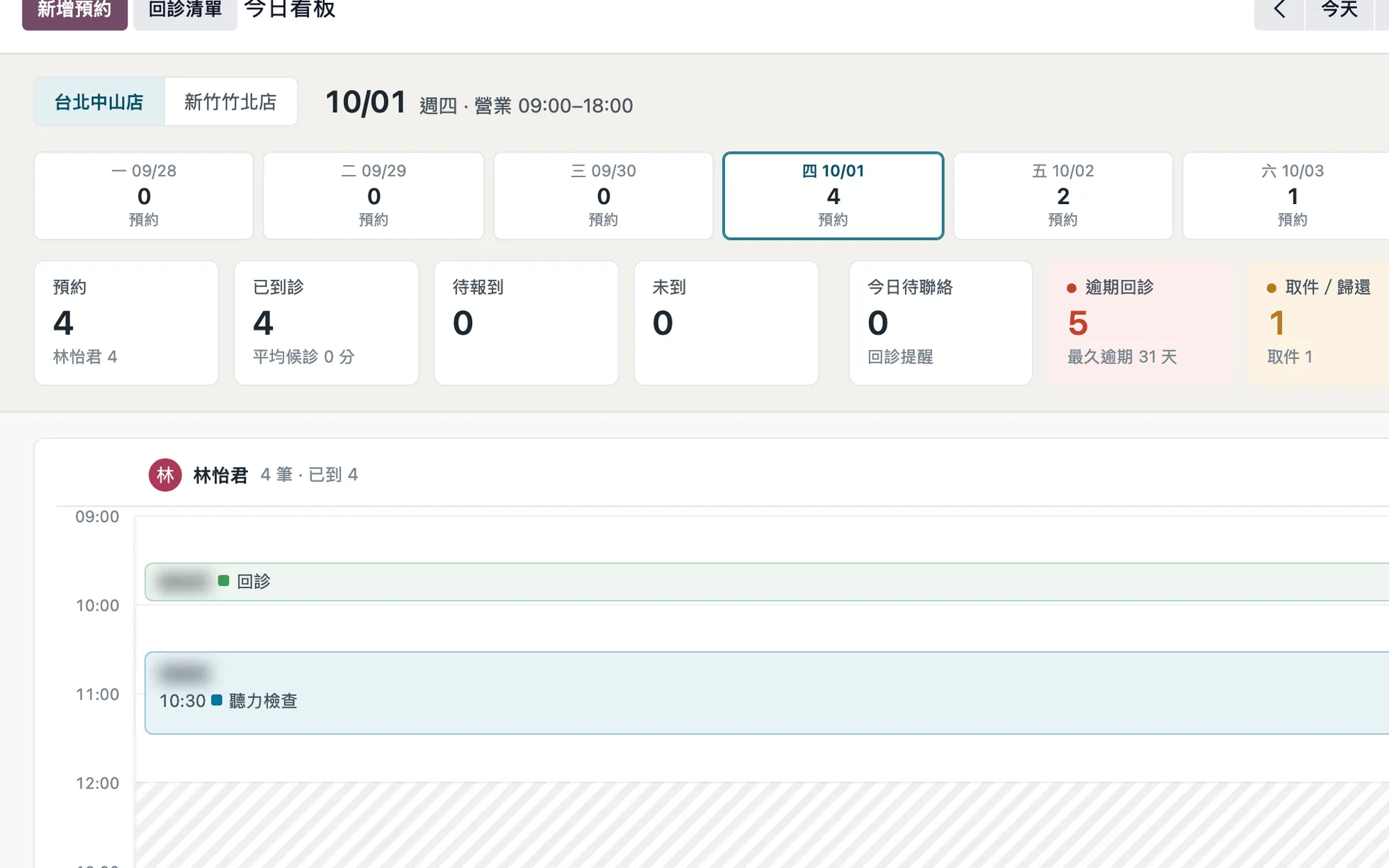This screenshot has height=868, width=1389.
Task: Click the 最久逾期 31 天 text
Action: 1122,356
